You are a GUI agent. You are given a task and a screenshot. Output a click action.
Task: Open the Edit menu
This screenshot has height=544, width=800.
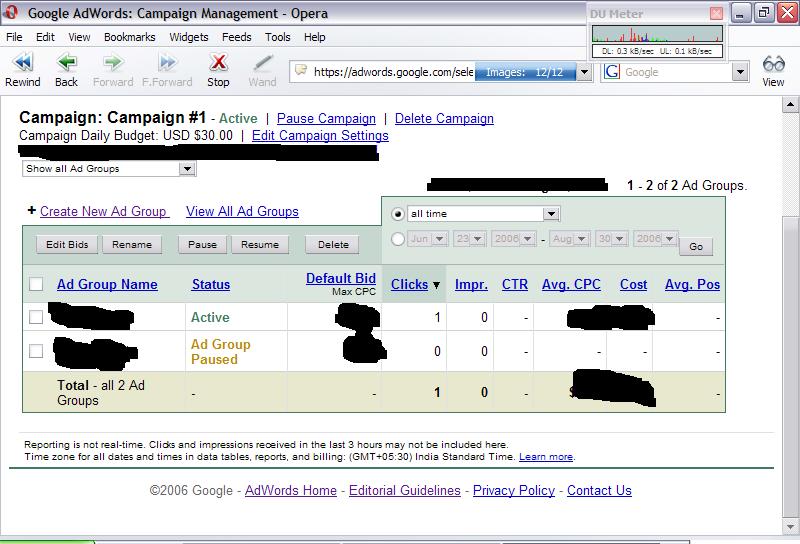[x=45, y=37]
